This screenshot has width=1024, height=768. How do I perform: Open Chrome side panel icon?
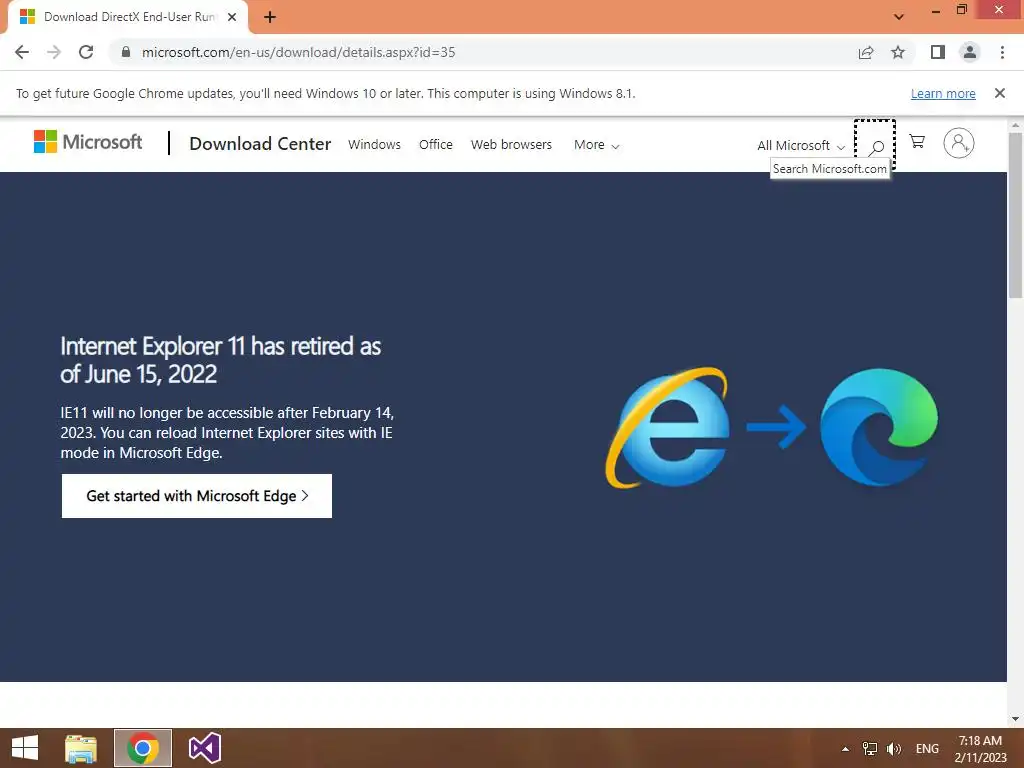[938, 52]
